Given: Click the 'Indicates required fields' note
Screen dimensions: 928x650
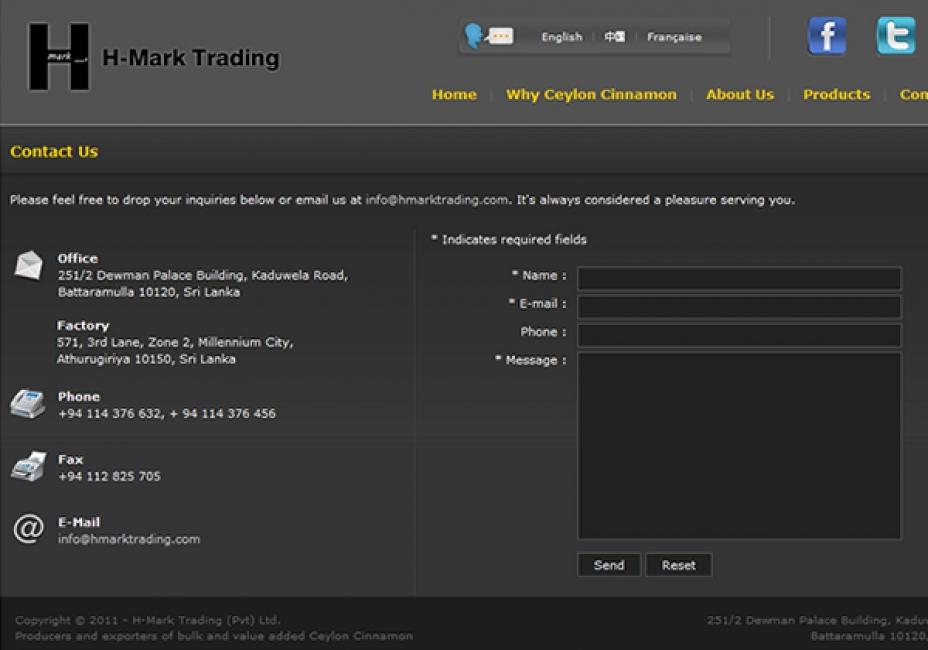Looking at the screenshot, I should (510, 239).
